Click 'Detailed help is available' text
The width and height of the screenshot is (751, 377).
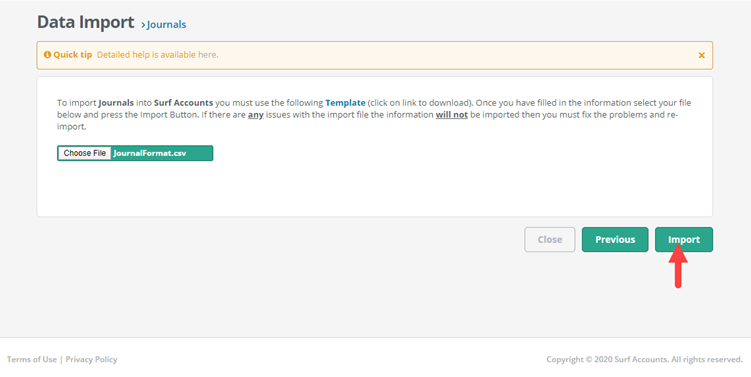(x=146, y=55)
